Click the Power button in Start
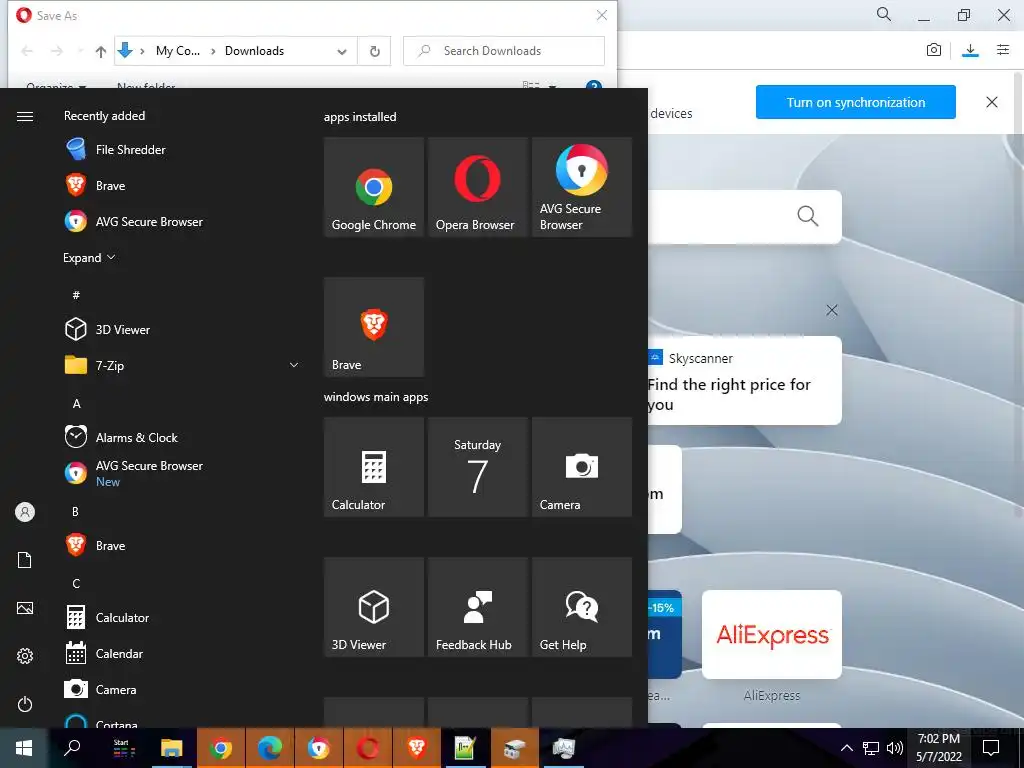The image size is (1024, 768). pyautogui.click(x=25, y=704)
